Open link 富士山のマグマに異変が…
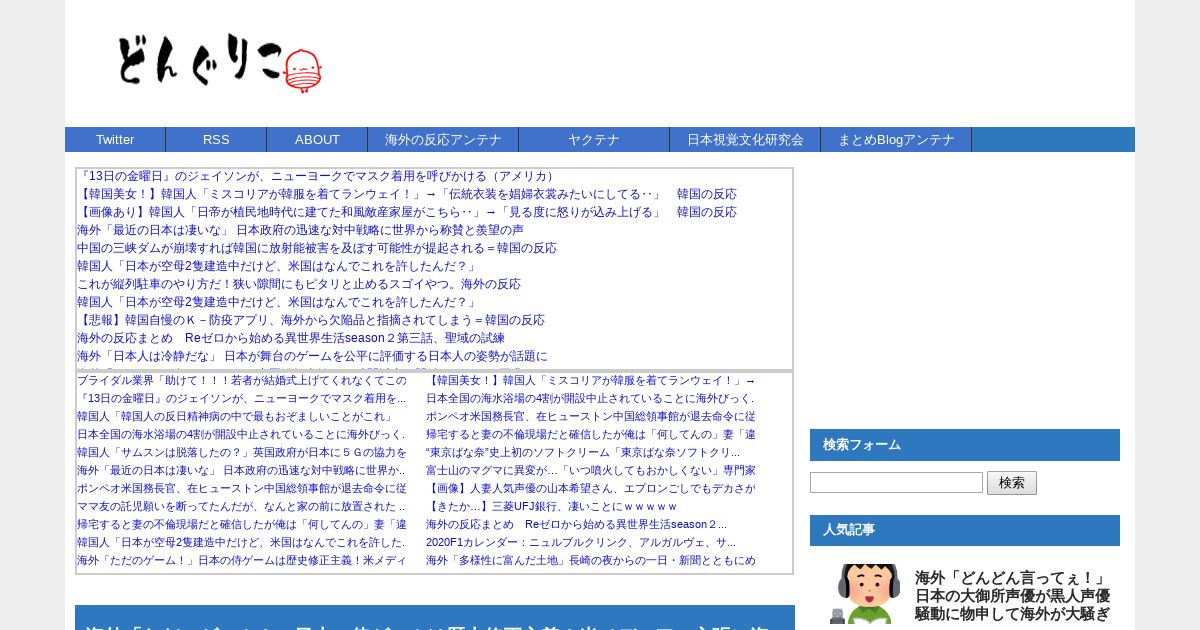 tap(591, 470)
